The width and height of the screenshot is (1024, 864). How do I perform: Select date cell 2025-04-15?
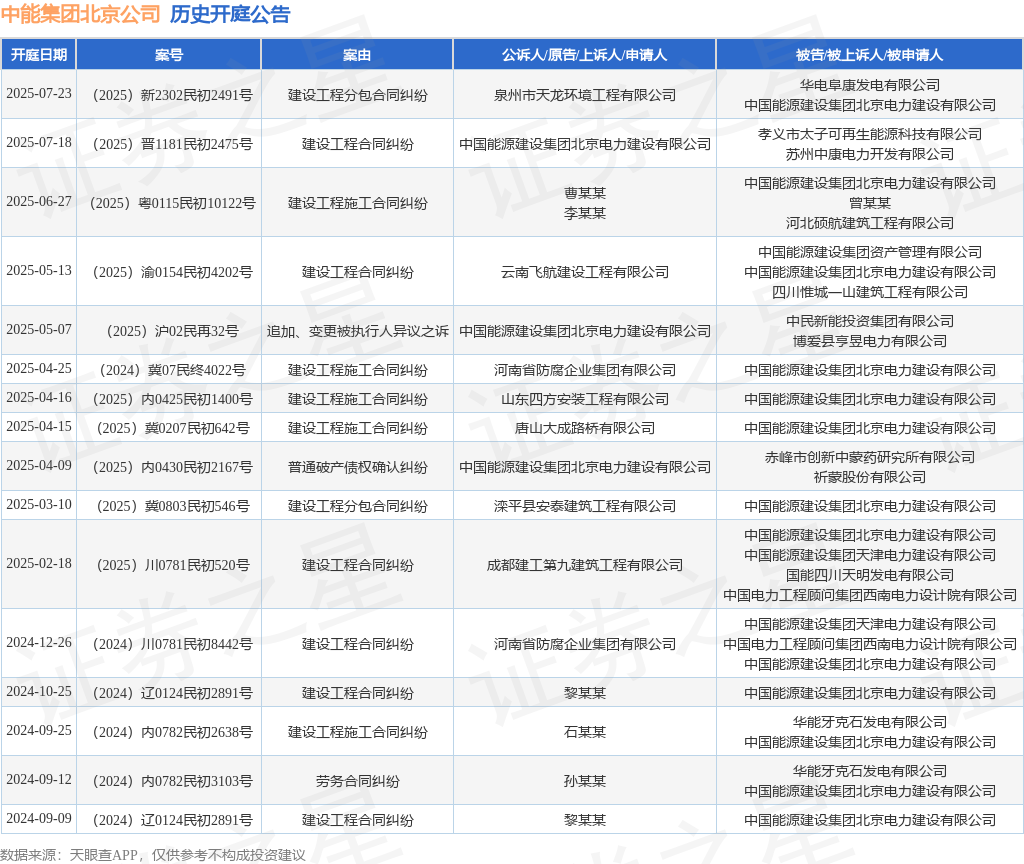tap(39, 426)
